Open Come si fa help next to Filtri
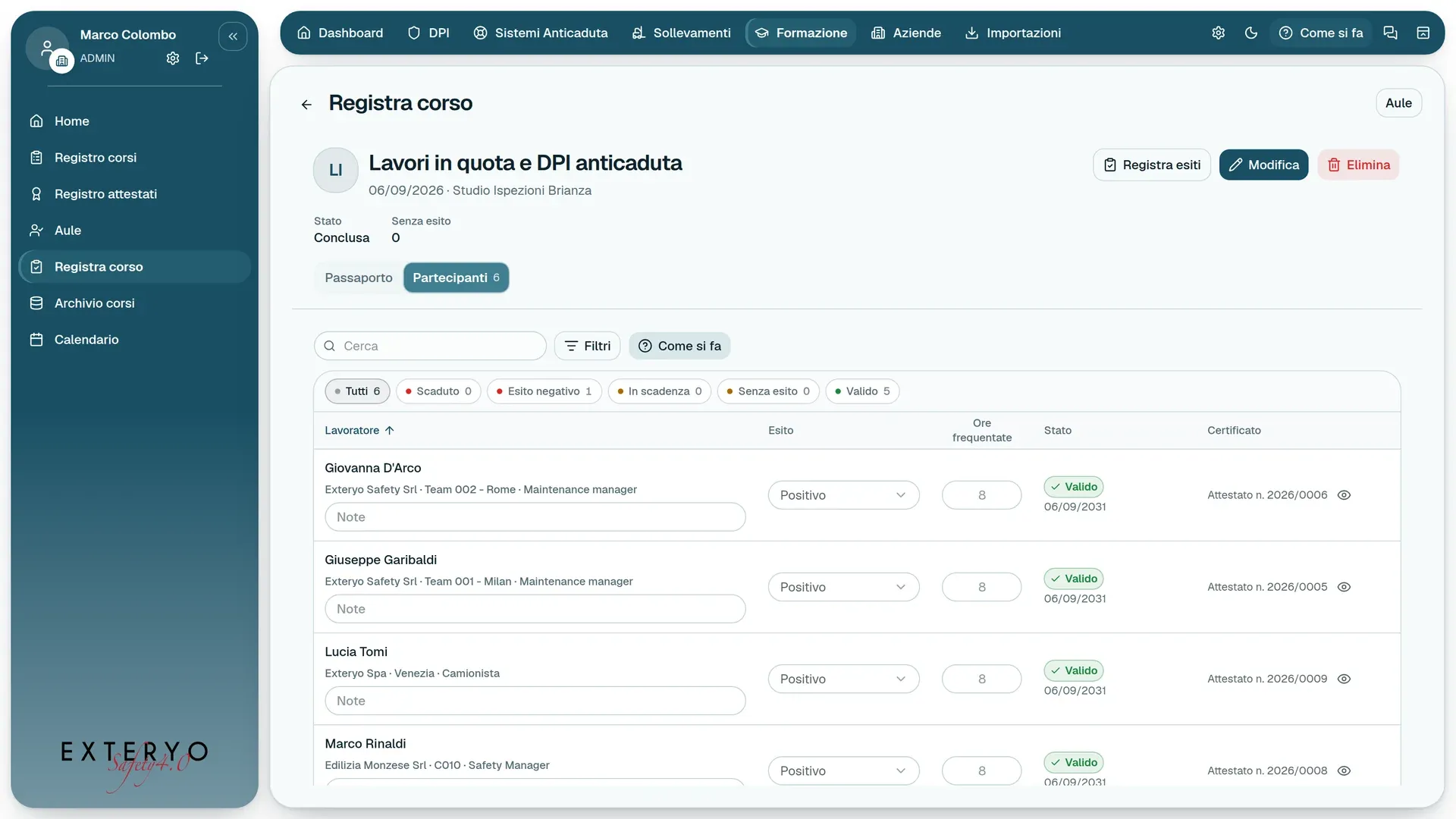Screen dimensions: 1456x819 [680, 346]
